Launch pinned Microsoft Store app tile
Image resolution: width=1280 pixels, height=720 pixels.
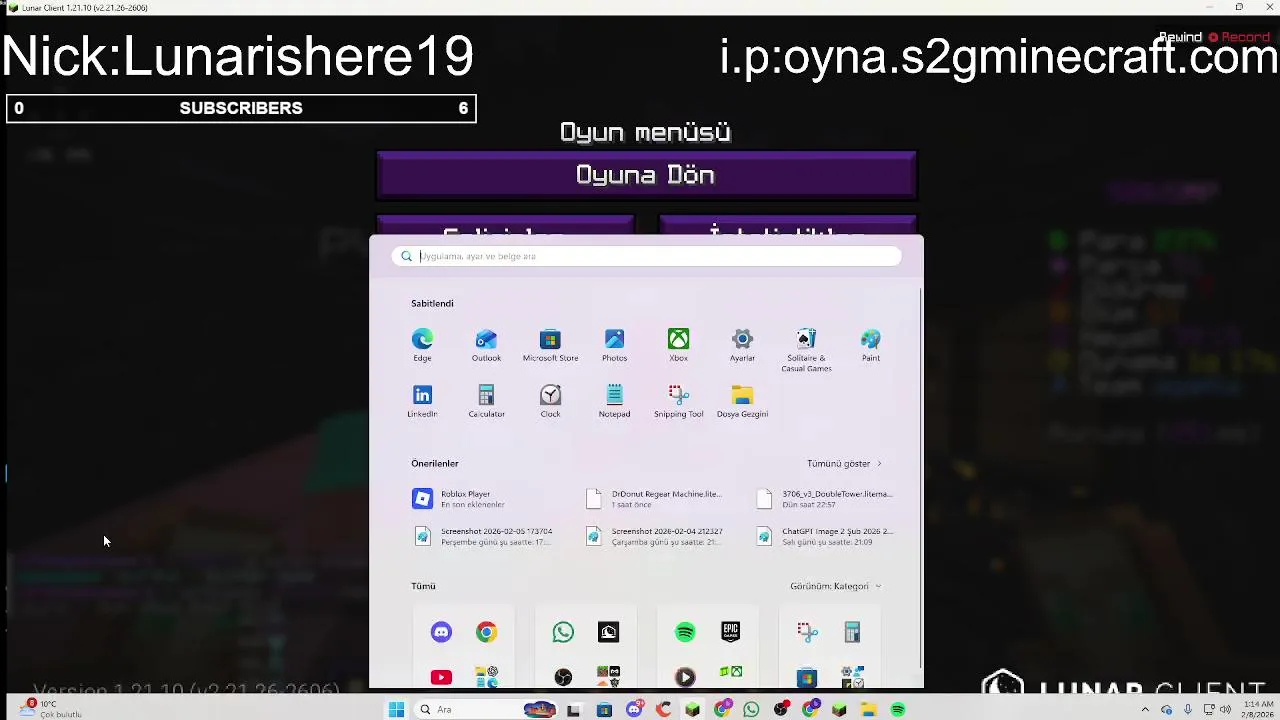(550, 345)
